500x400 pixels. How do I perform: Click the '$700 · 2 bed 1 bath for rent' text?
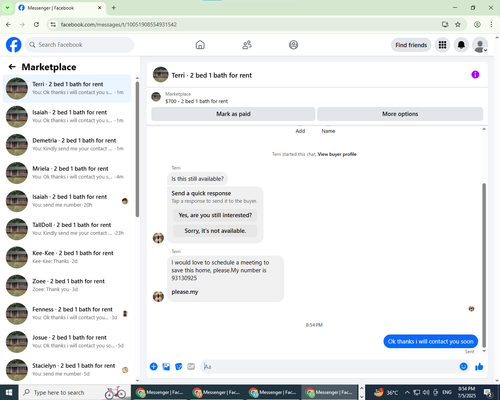coord(197,101)
